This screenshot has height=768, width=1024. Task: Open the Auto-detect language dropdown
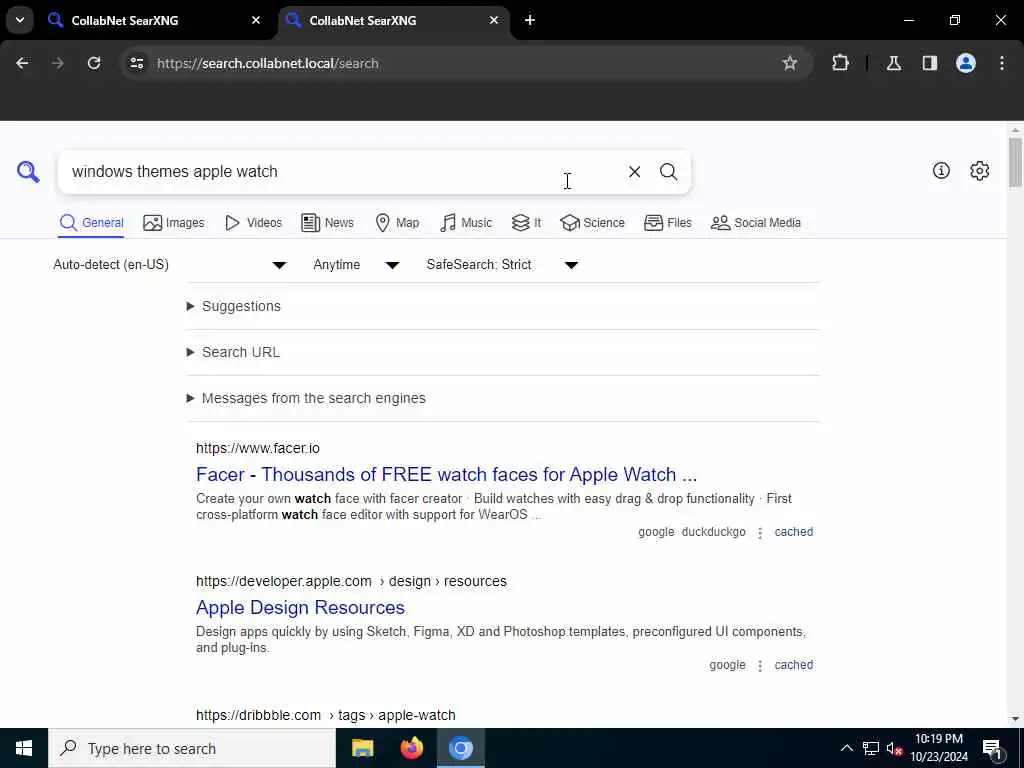click(170, 264)
